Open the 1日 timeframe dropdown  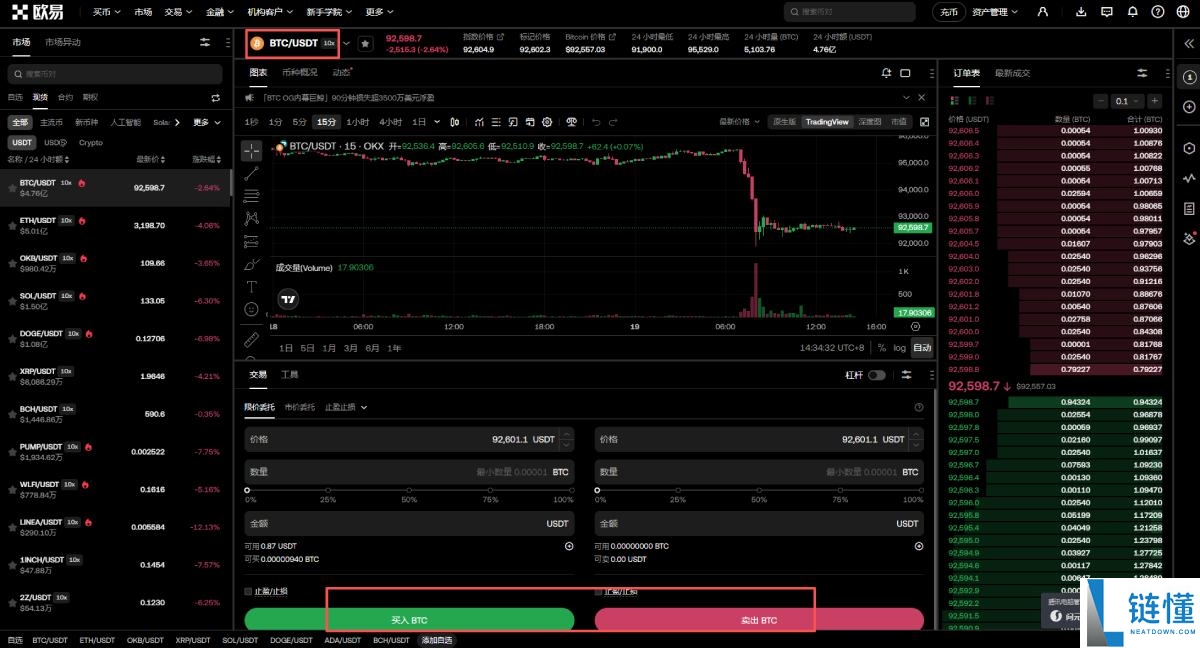tap(426, 122)
